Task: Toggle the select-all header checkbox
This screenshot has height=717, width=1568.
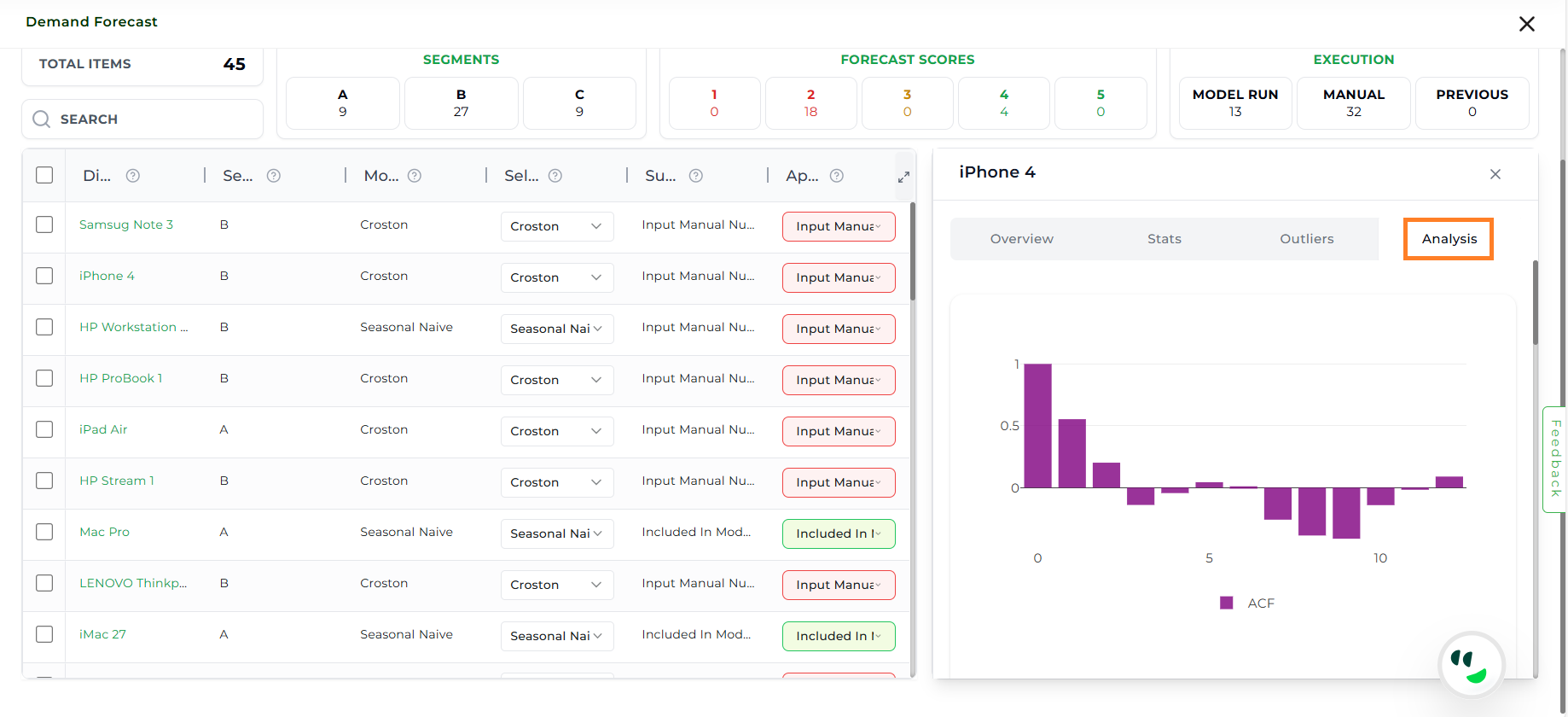Action: tap(44, 175)
